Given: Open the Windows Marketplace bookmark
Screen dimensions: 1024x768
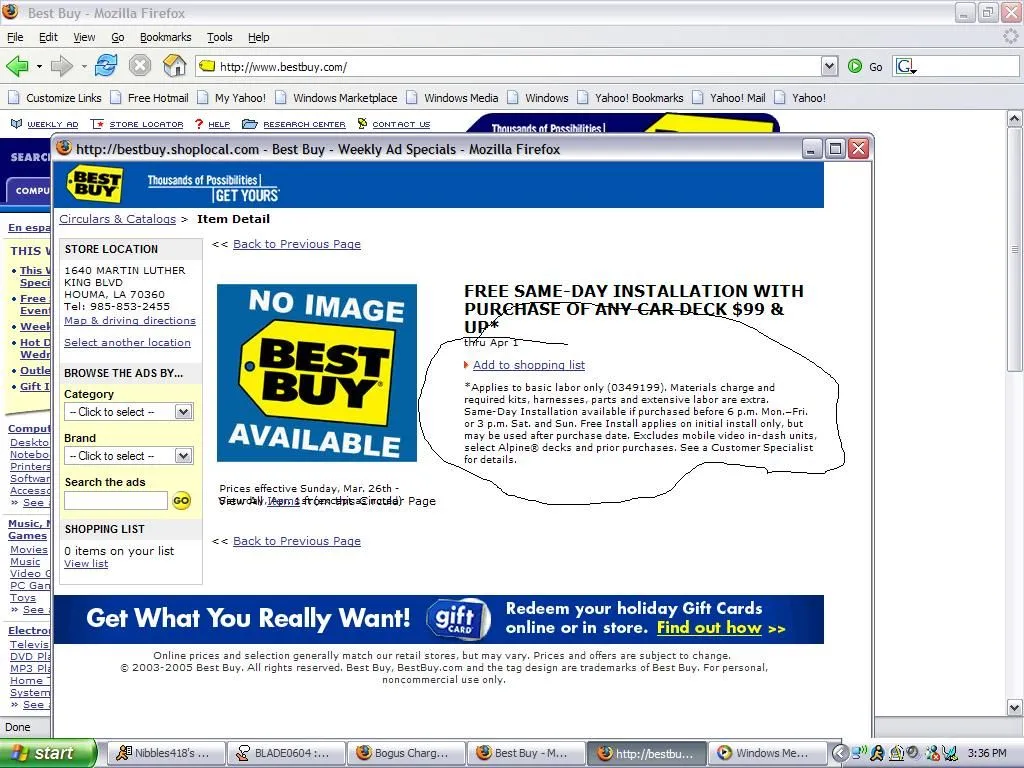Looking at the screenshot, I should (x=336, y=98).
